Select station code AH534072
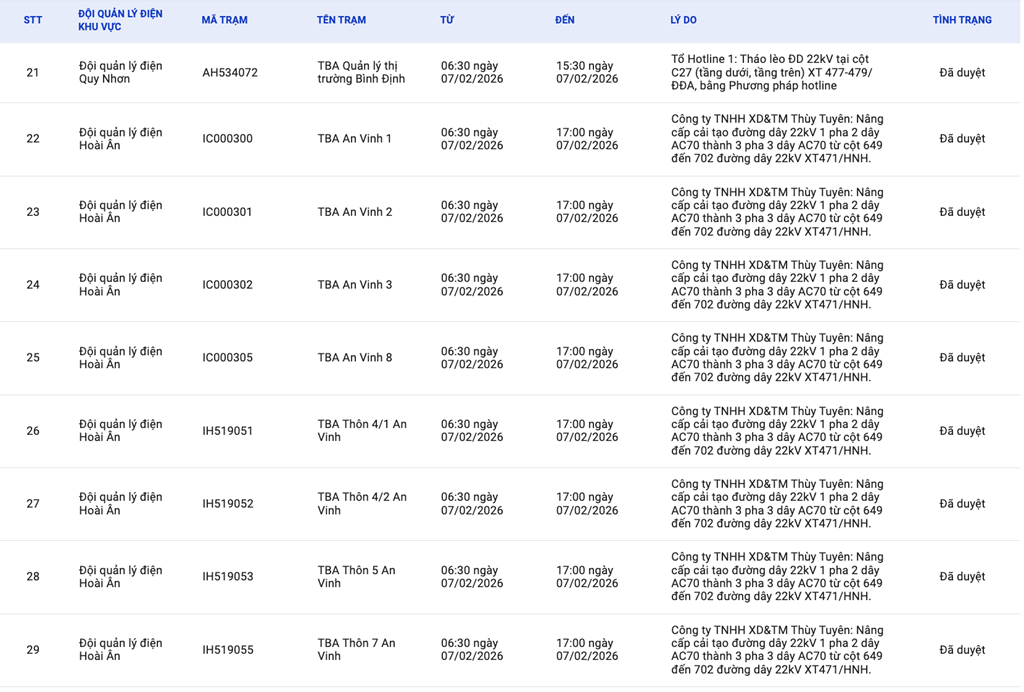 (229, 73)
